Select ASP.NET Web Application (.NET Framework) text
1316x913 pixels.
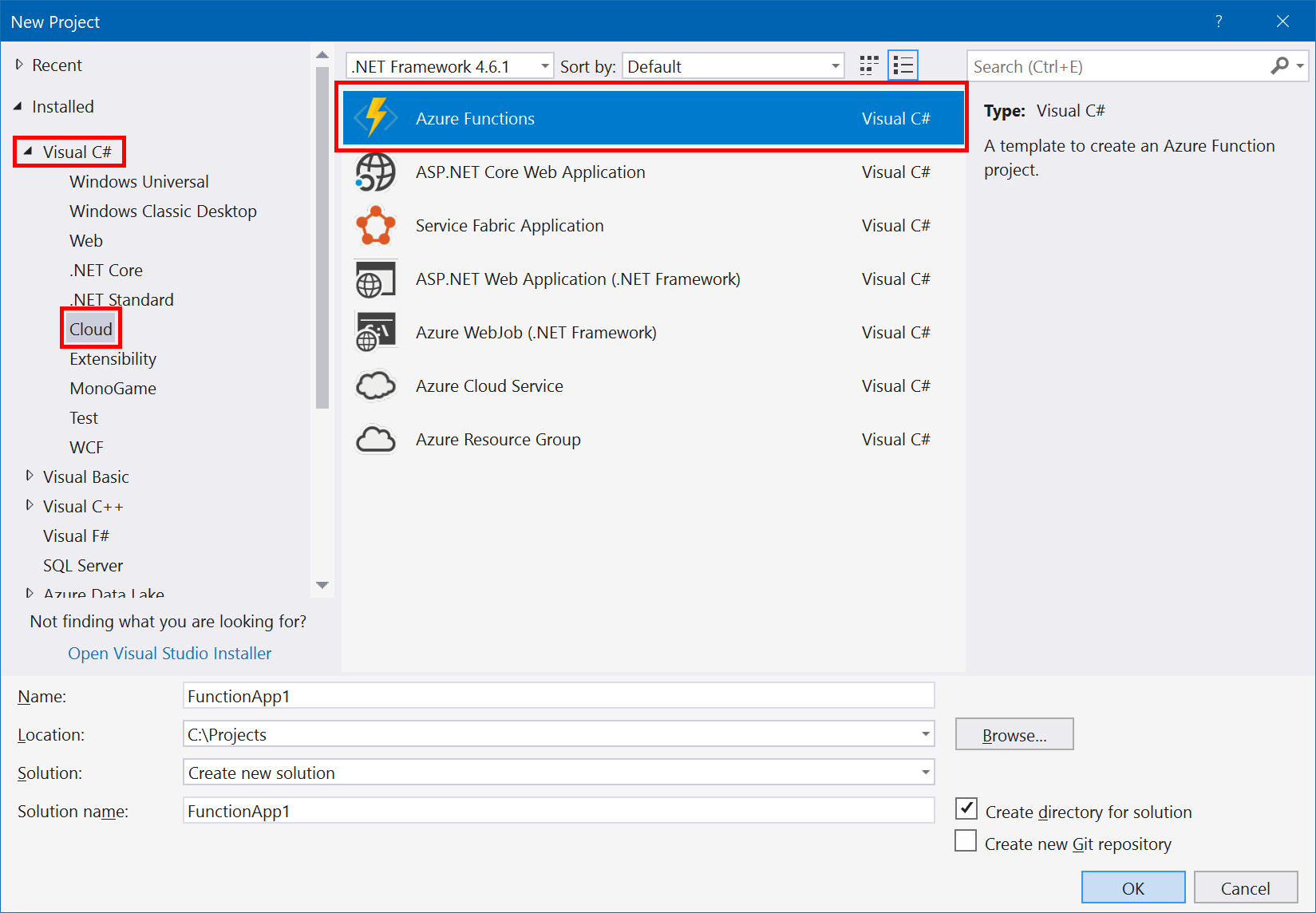[578, 279]
